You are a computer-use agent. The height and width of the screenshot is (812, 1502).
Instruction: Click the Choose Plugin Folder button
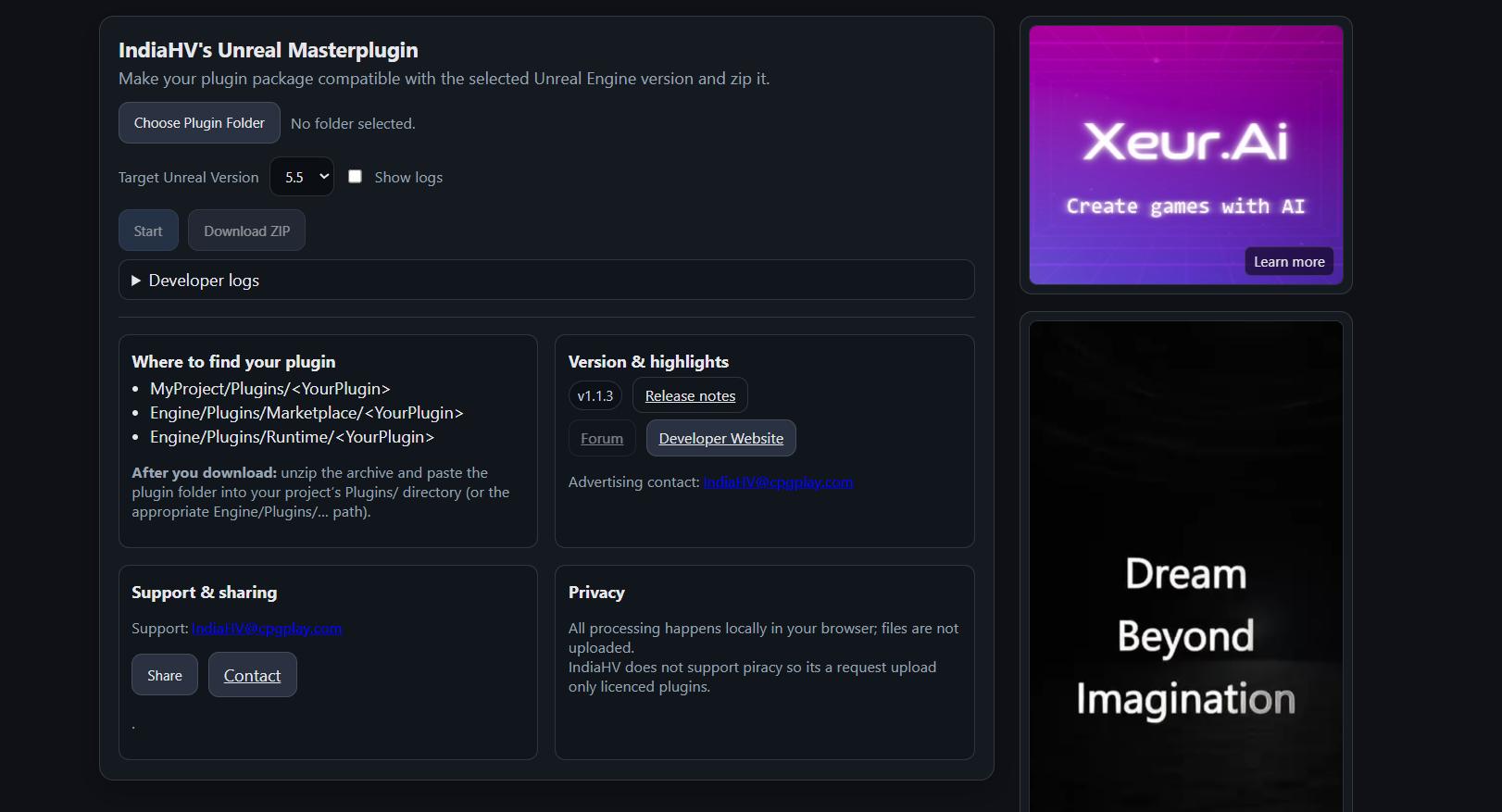pyautogui.click(x=199, y=123)
